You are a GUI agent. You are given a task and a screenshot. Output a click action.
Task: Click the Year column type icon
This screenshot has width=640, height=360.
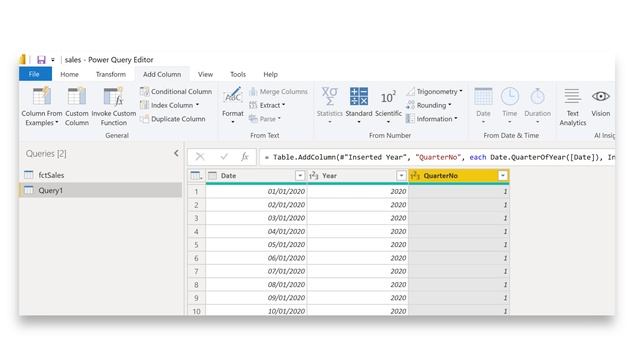(x=313, y=176)
